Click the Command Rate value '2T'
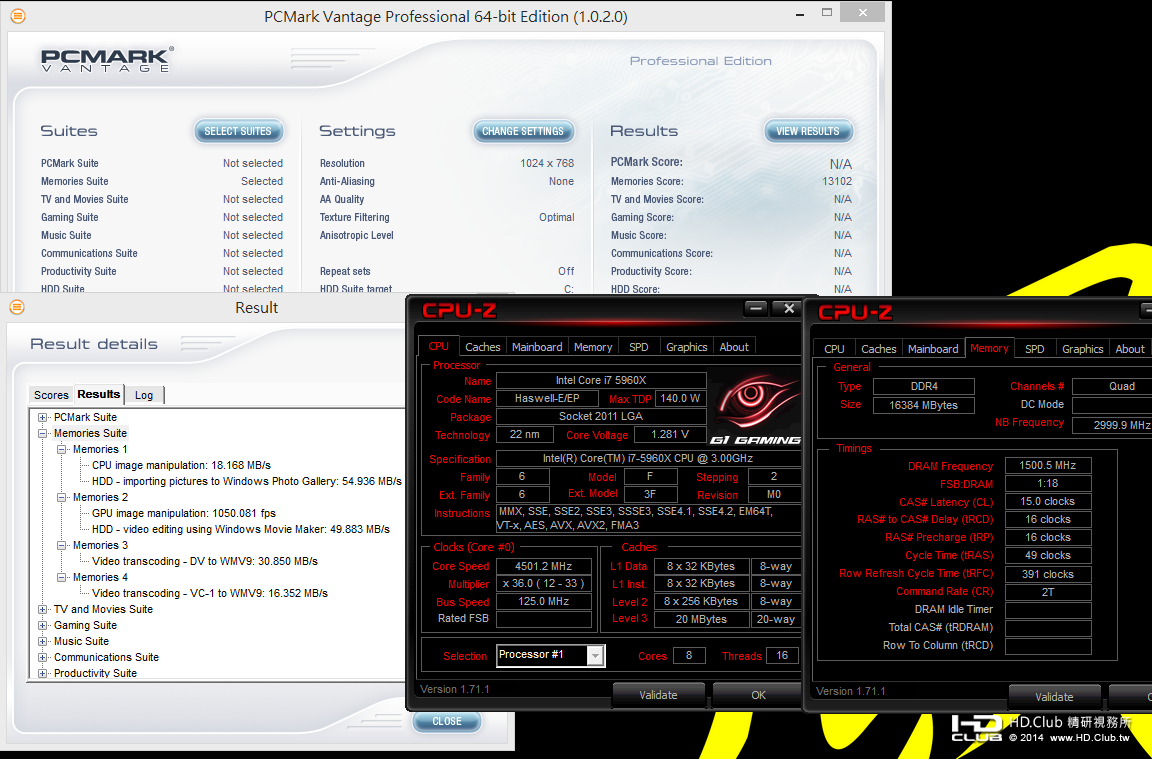This screenshot has width=1152, height=759. point(1048,592)
